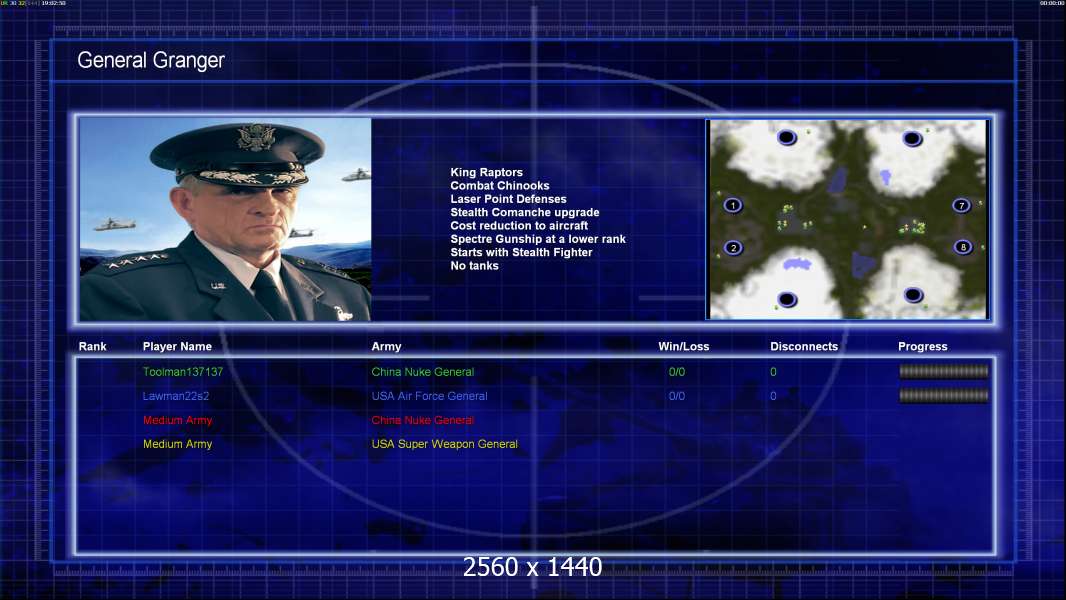This screenshot has width=1066, height=600.
Task: Click Lawman22s2's loading progress bar
Action: tap(944, 395)
